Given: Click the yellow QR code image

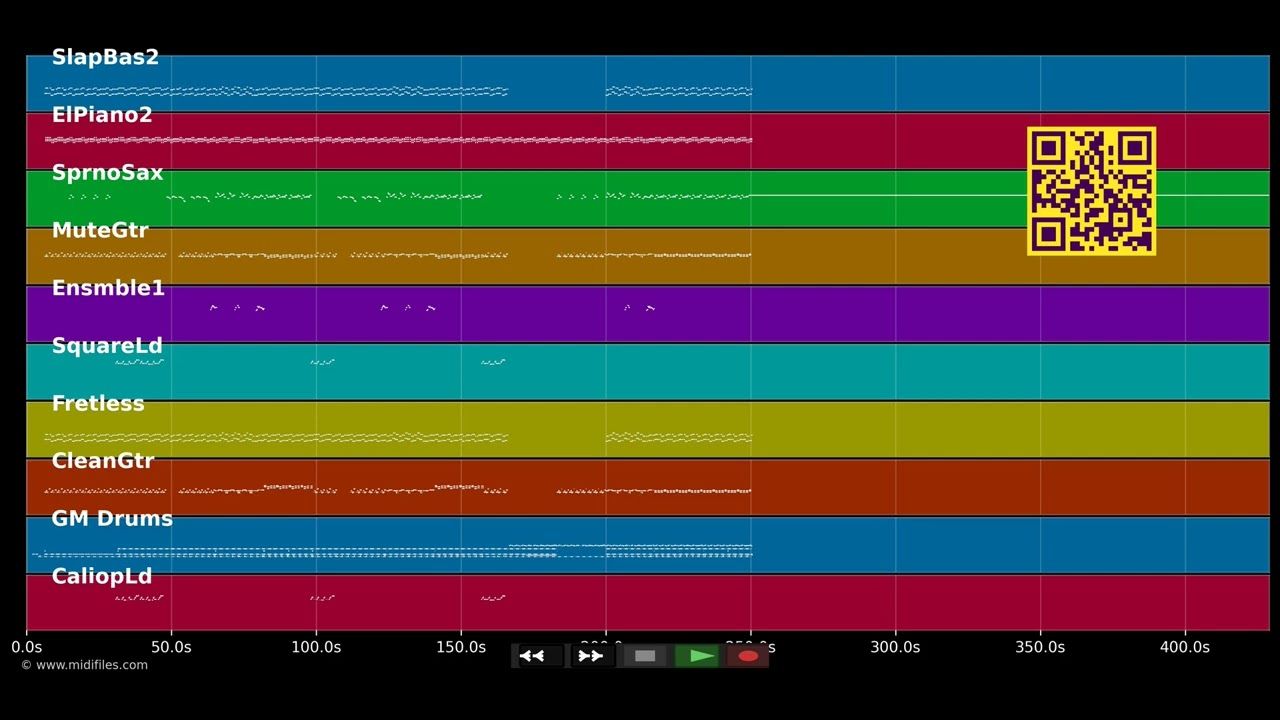Looking at the screenshot, I should click(x=1091, y=191).
